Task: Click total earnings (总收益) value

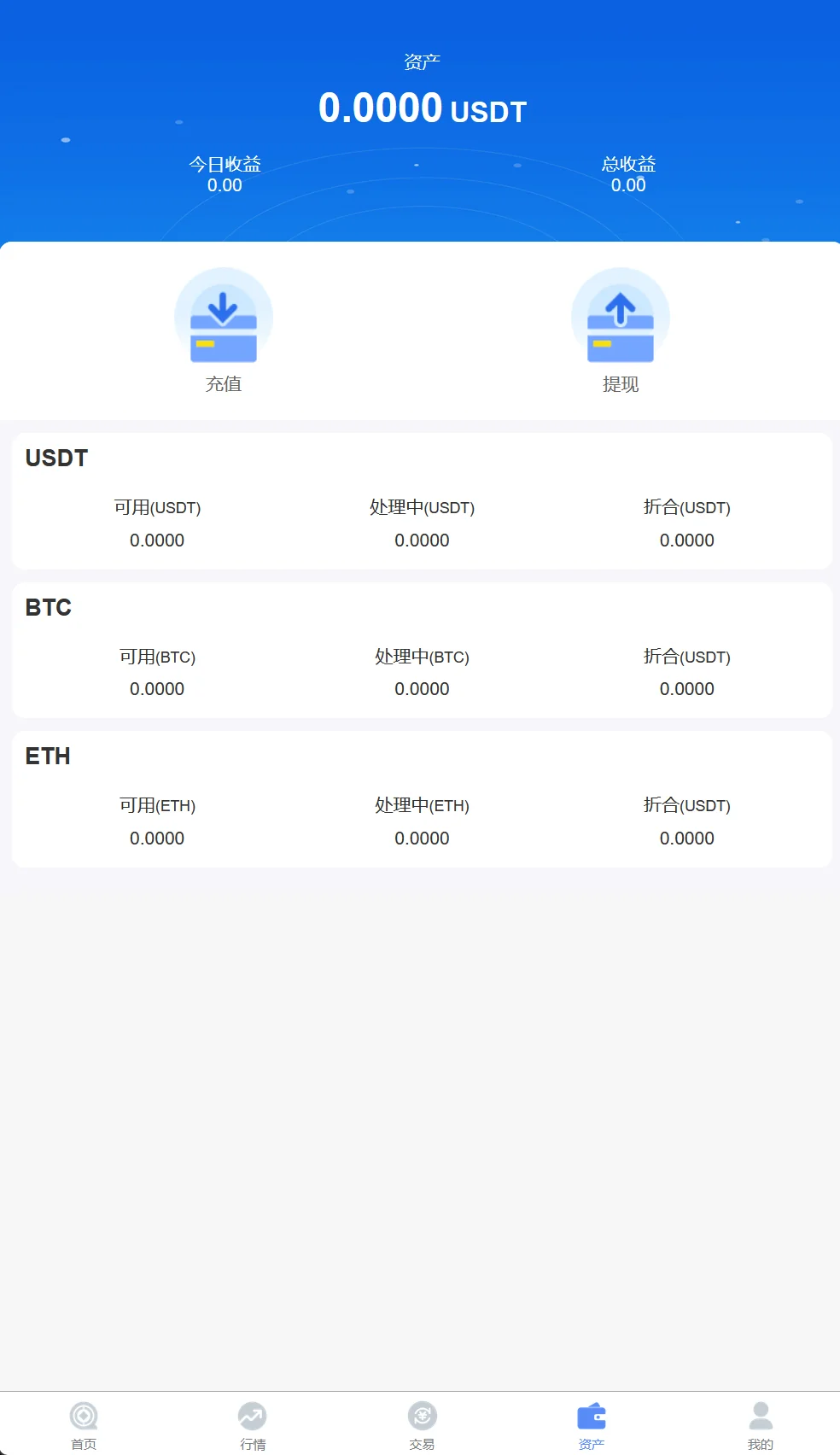Action: point(628,185)
